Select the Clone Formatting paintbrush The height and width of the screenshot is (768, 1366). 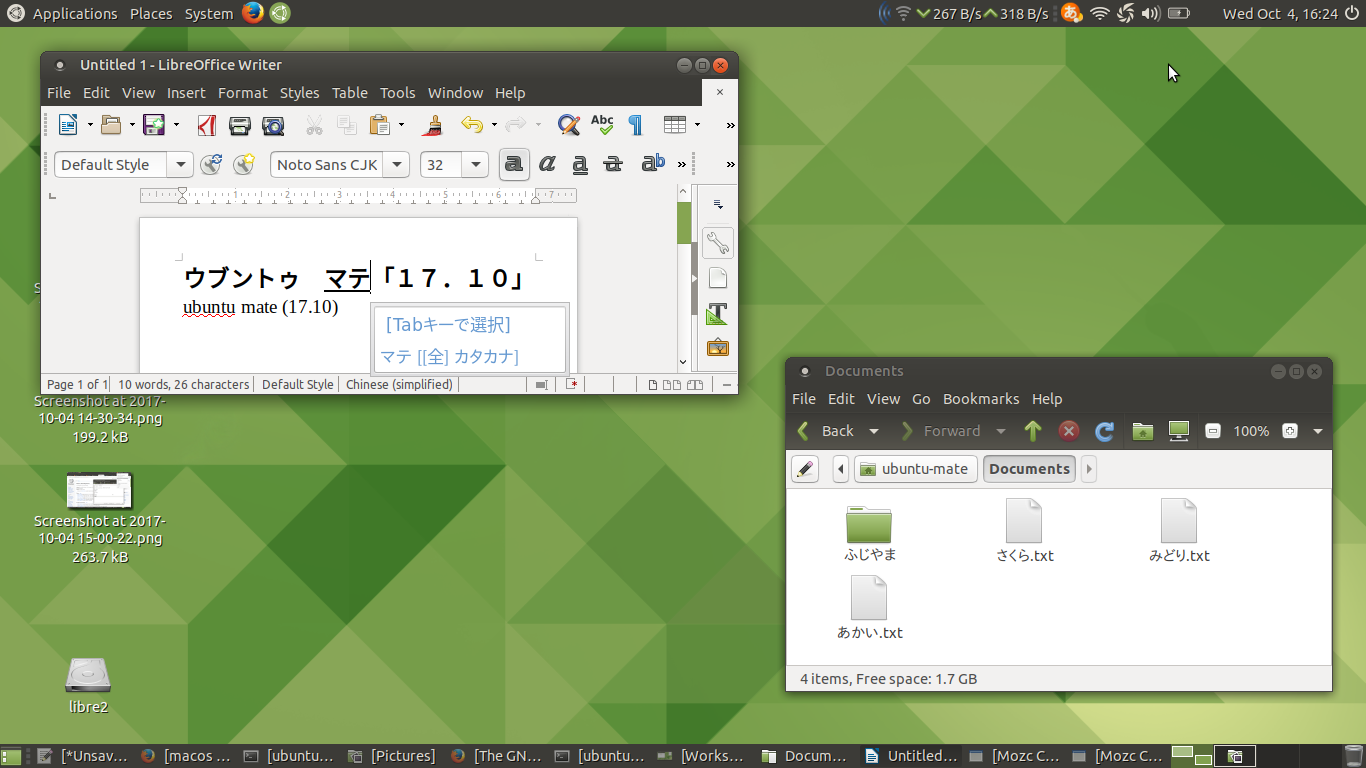pyautogui.click(x=433, y=125)
